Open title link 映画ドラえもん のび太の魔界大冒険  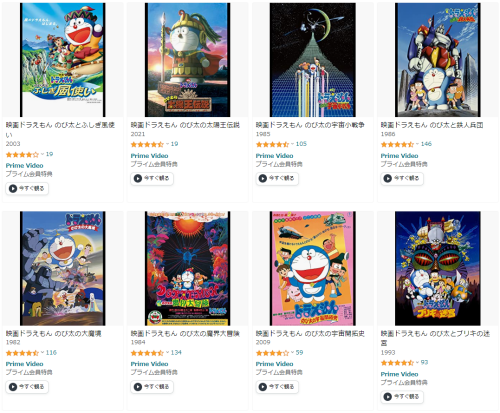[185, 333]
